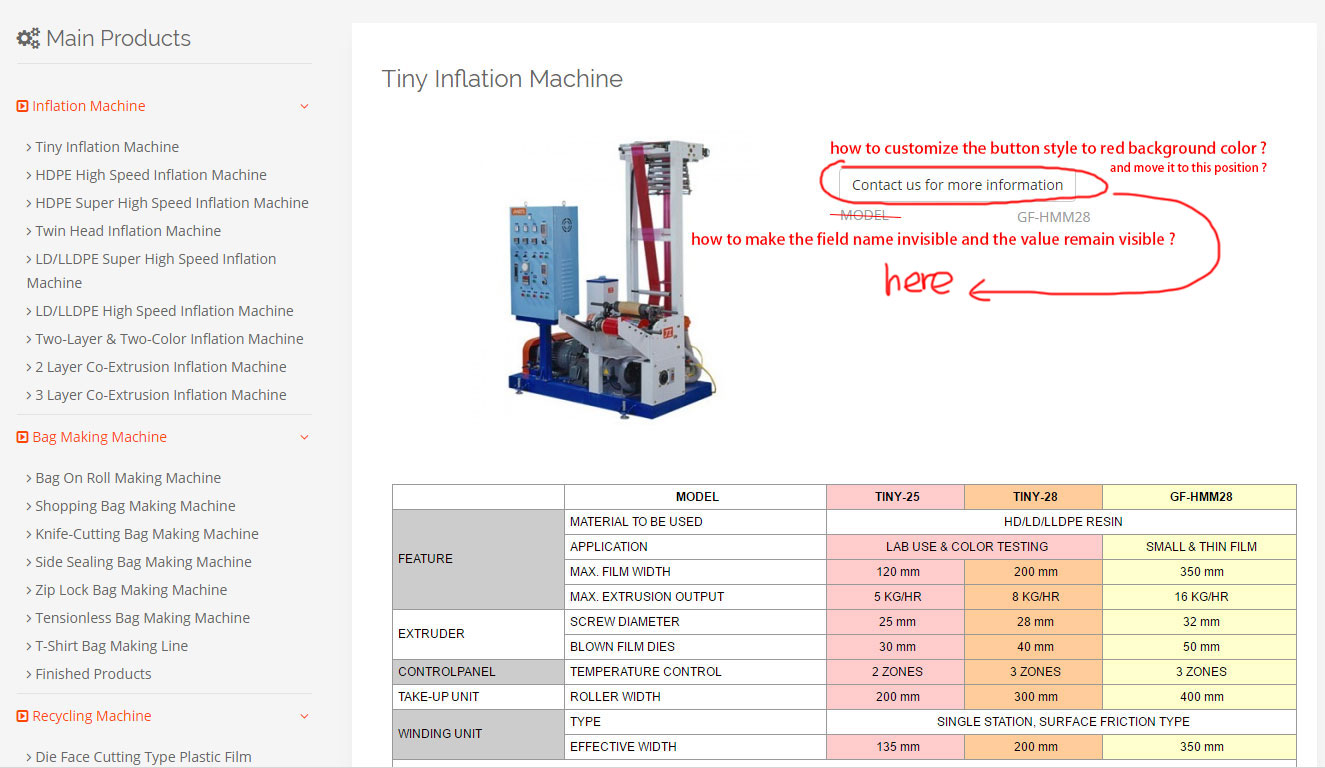This screenshot has height=768, width=1325.
Task: Click the TINY-25 table header cell
Action: 896,497
